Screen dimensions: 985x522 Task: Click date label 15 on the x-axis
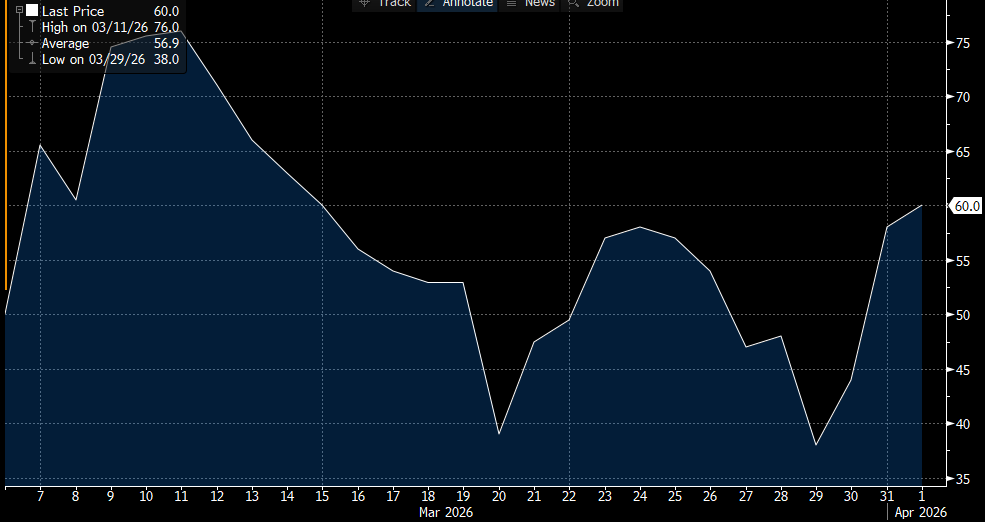click(x=322, y=496)
